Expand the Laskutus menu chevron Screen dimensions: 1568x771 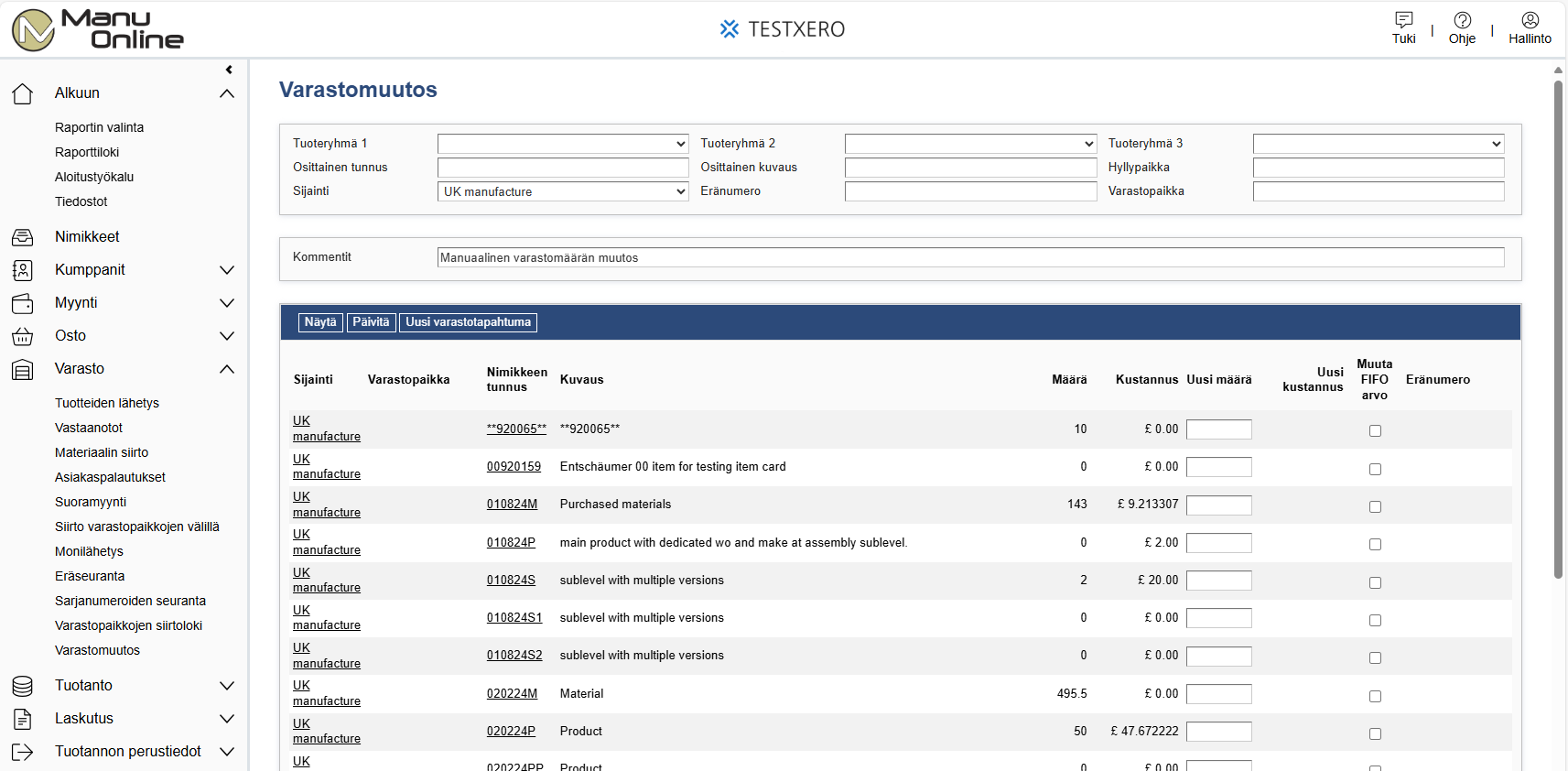227,719
